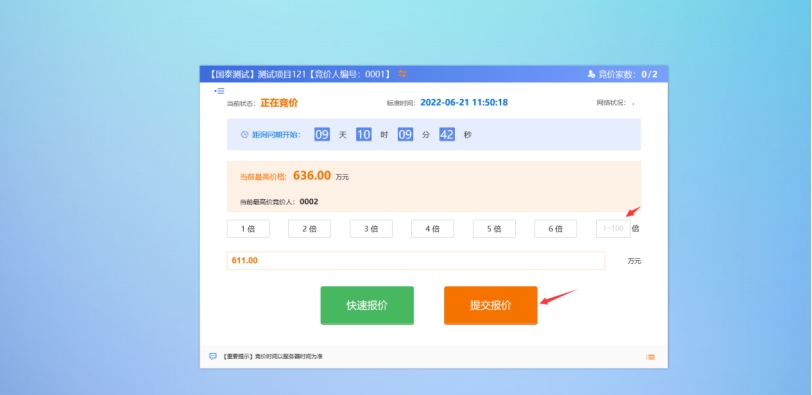This screenshot has width=812, height=395.
Task: Click the green 快速报价 button
Action: 367,305
